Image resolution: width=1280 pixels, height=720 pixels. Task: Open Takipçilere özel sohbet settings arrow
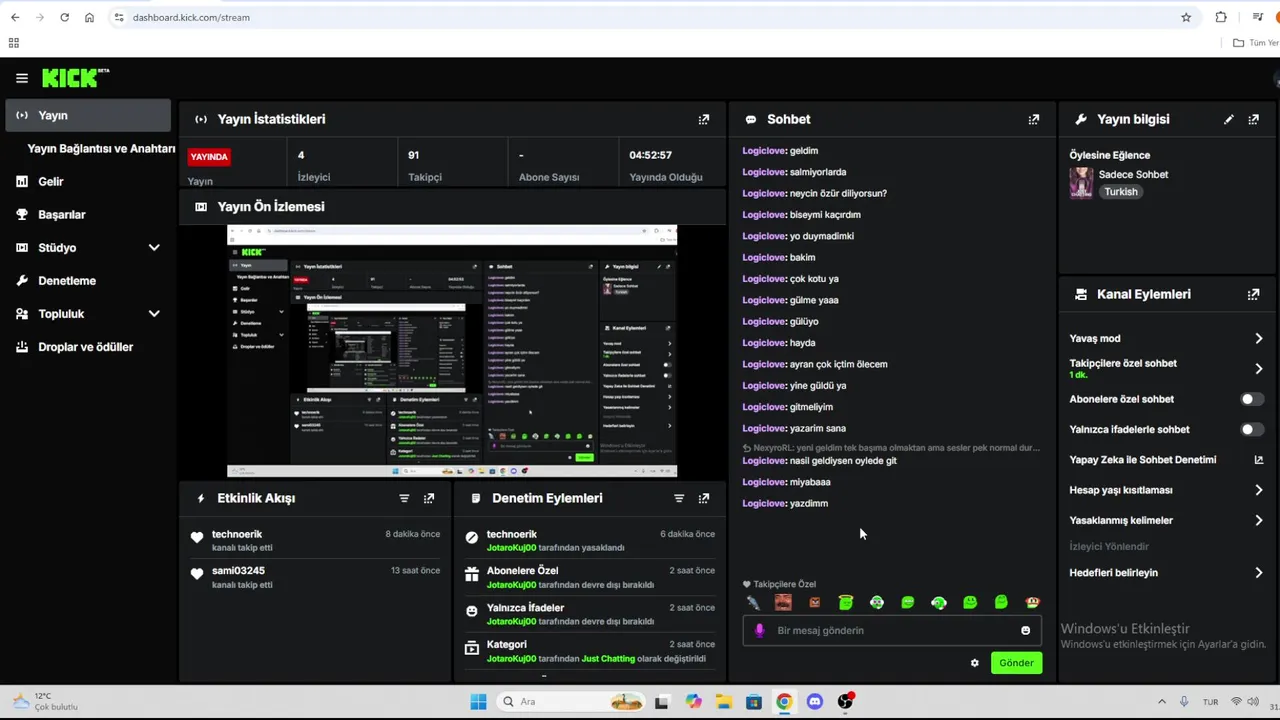click(x=1259, y=369)
